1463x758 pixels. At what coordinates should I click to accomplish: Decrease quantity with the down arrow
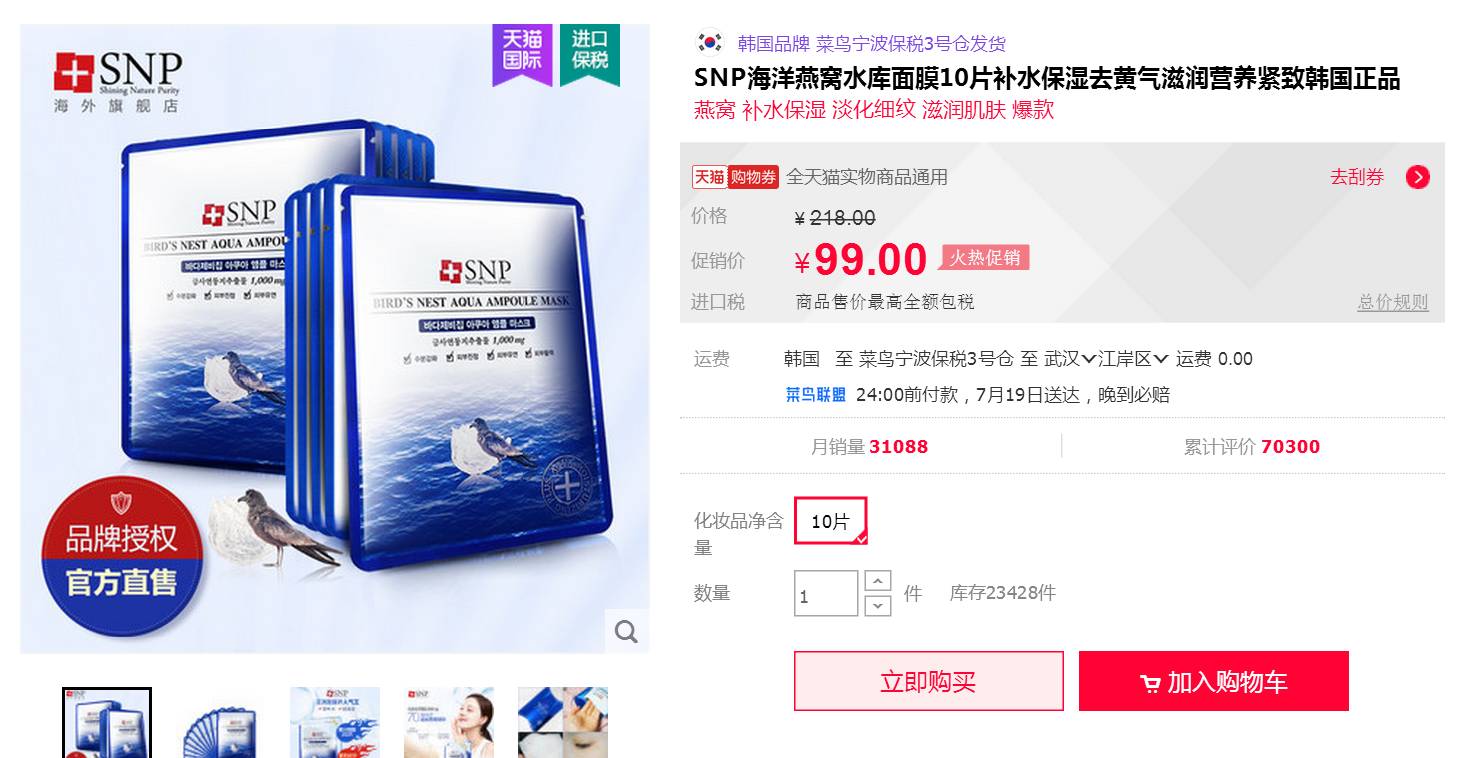tap(877, 605)
